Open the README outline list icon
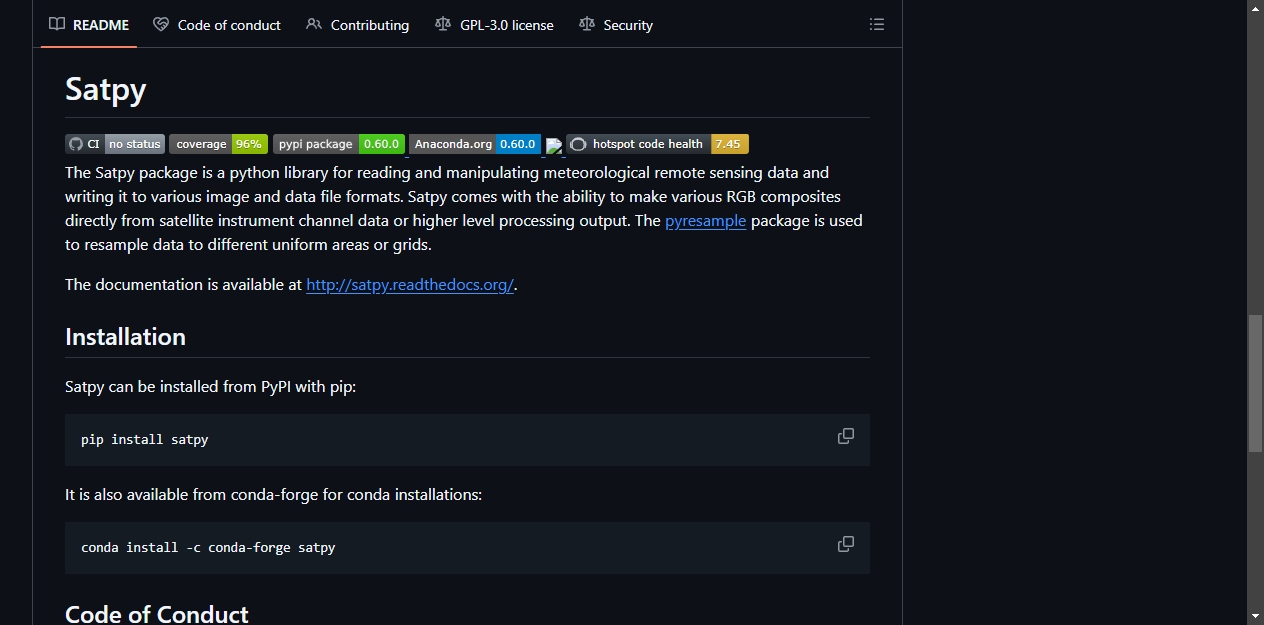 (x=877, y=25)
